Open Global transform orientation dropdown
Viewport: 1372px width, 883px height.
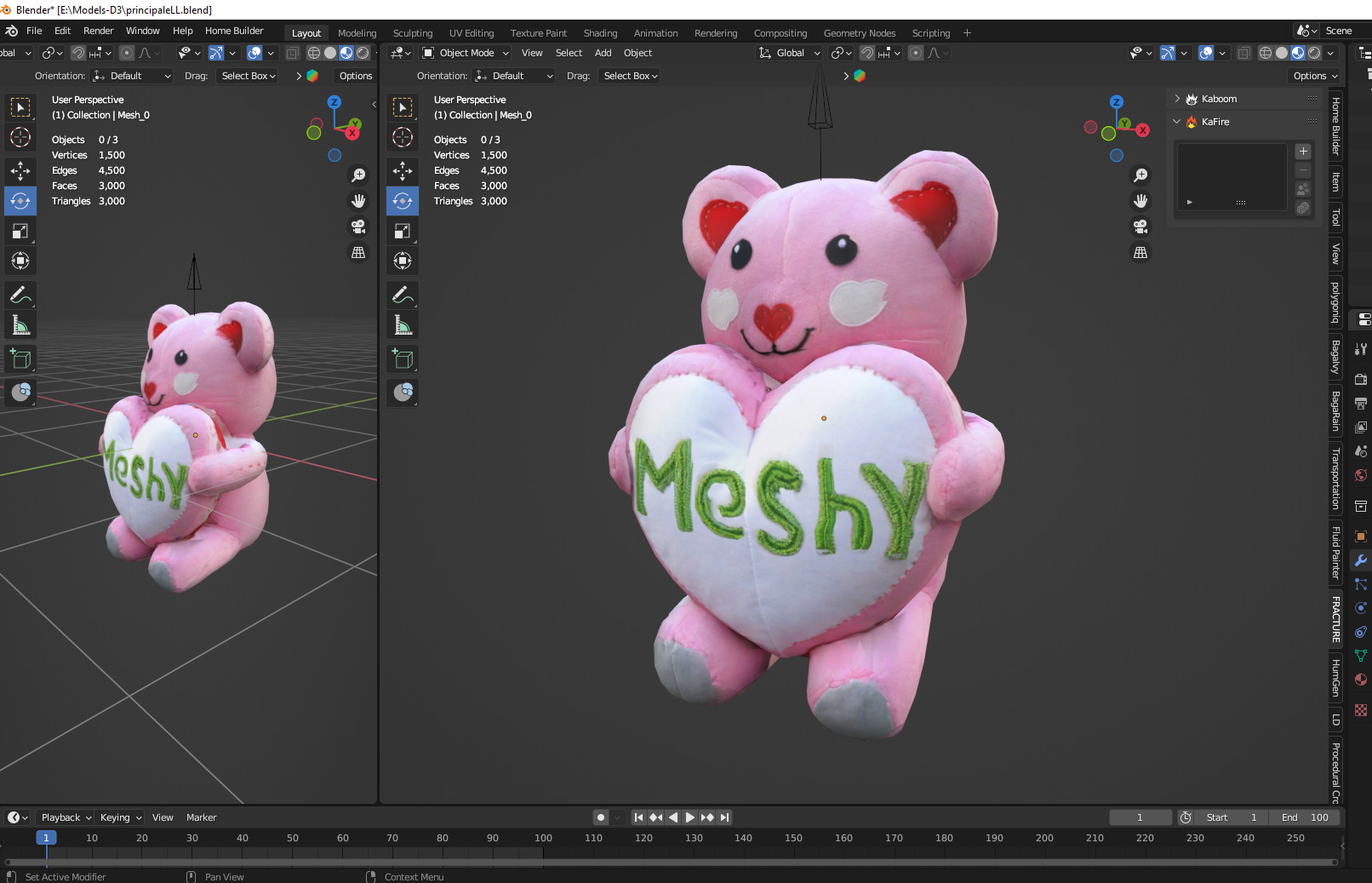[789, 53]
